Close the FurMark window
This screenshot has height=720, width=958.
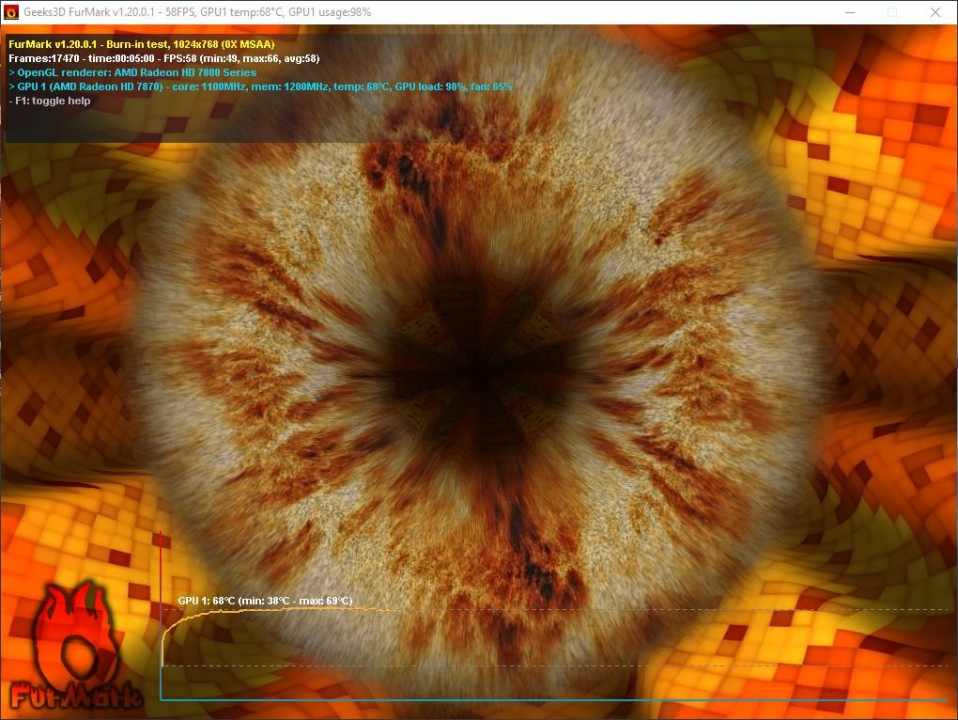click(935, 12)
